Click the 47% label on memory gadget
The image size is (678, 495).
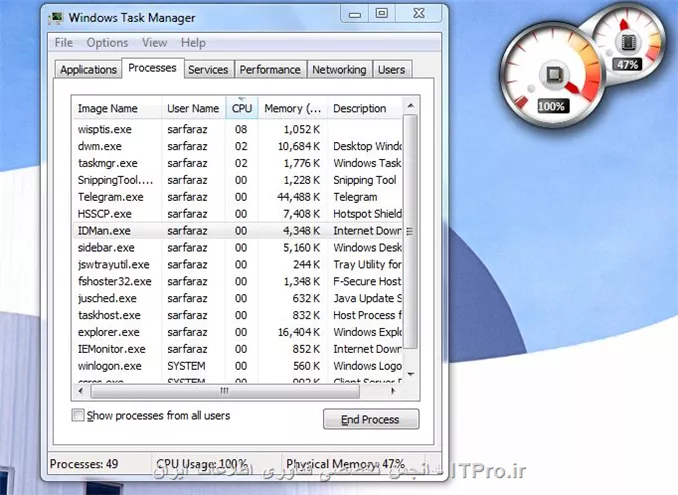pos(627,65)
